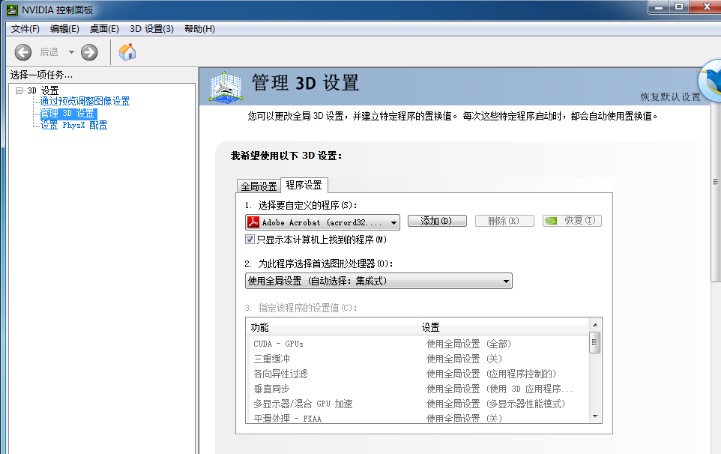
Task: Click the 使用全局设置 (应用程序控制的) value
Action: (491, 374)
